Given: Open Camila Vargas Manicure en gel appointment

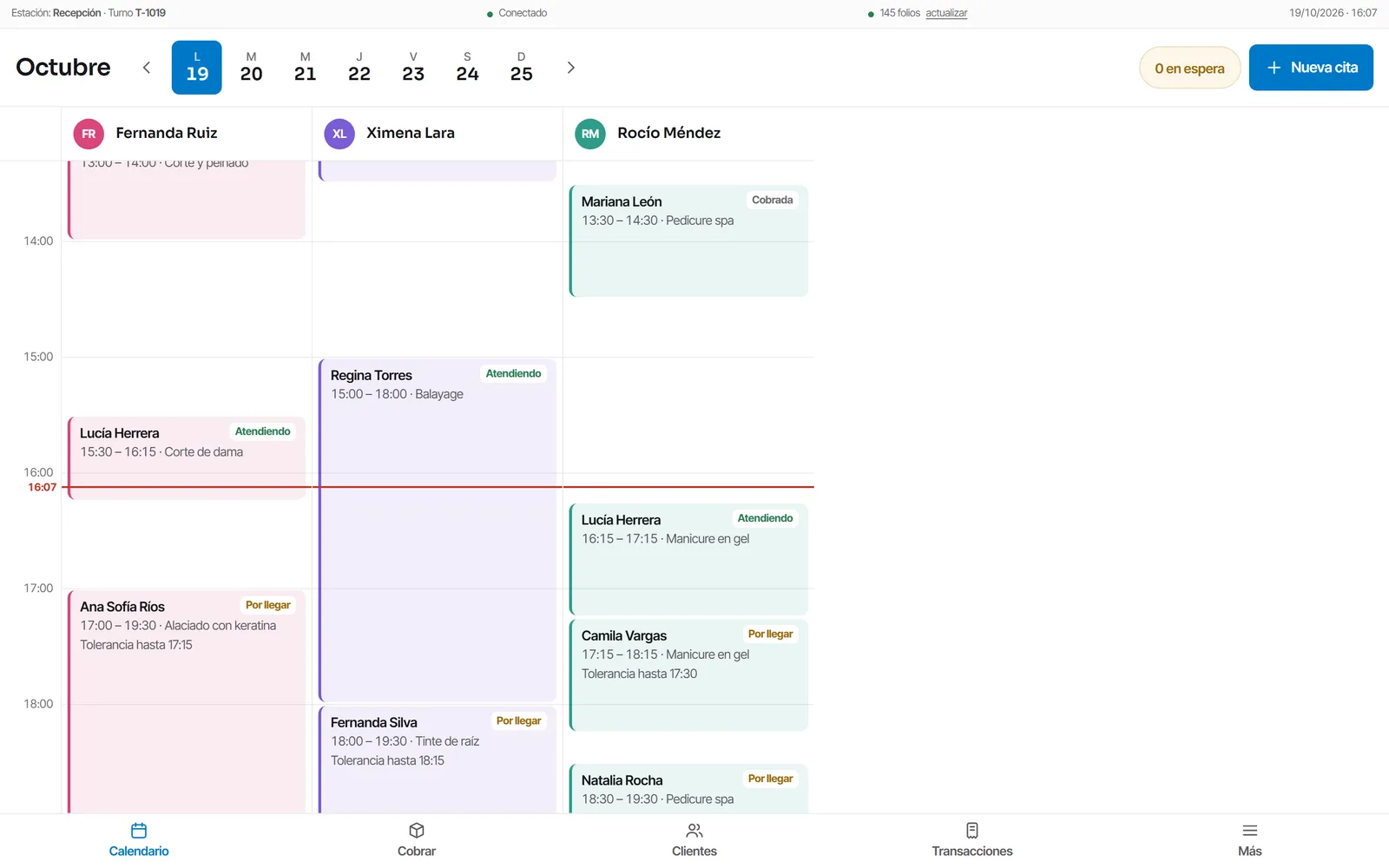Looking at the screenshot, I should pyautogui.click(x=688, y=674).
